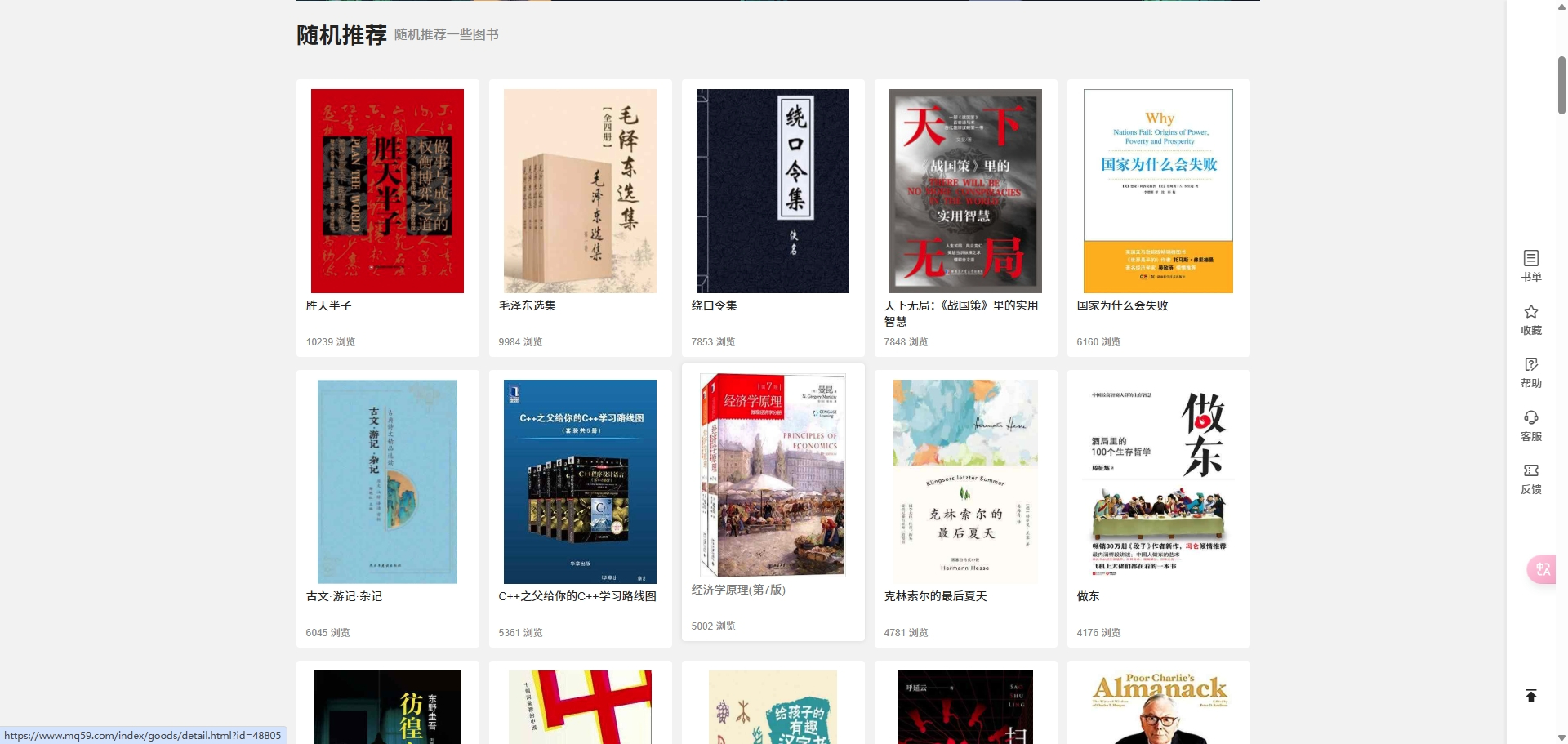Open the 彷徨 东野圭吾 book cover
Screen dimensions: 1568x744
click(x=387, y=707)
